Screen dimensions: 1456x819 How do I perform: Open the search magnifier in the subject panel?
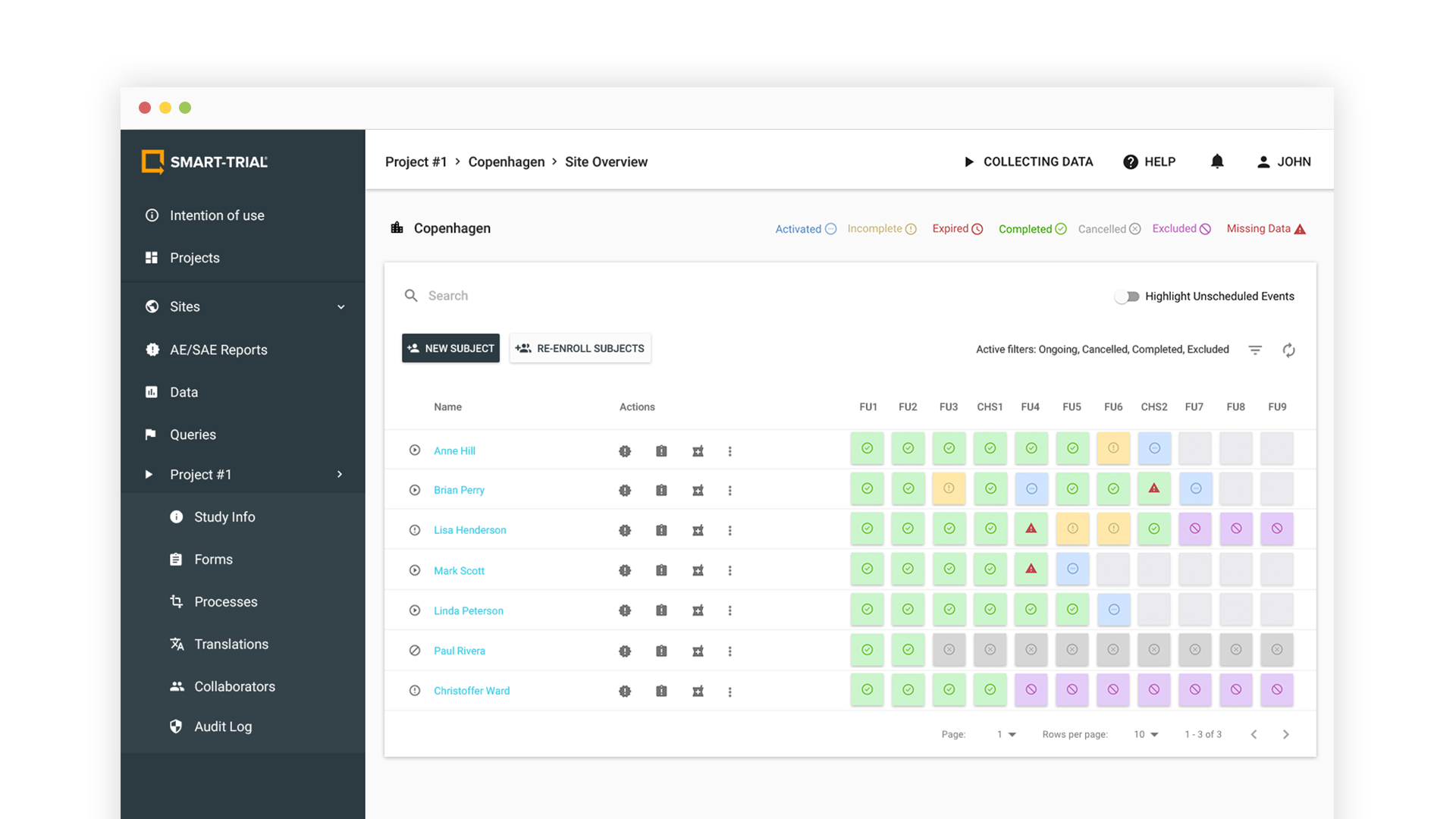tap(411, 296)
